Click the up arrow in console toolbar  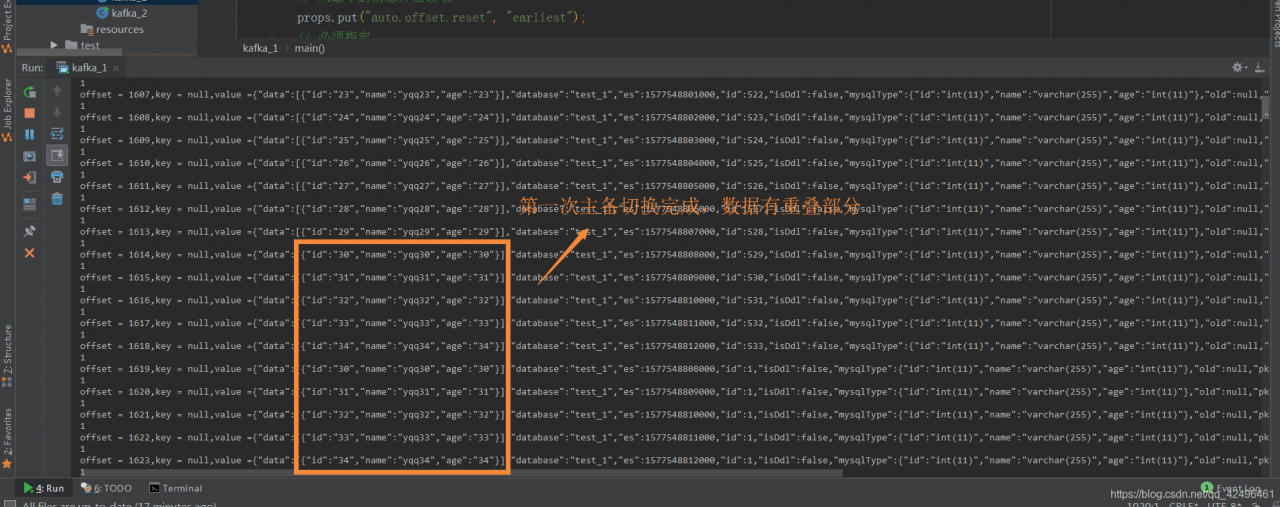click(57, 91)
